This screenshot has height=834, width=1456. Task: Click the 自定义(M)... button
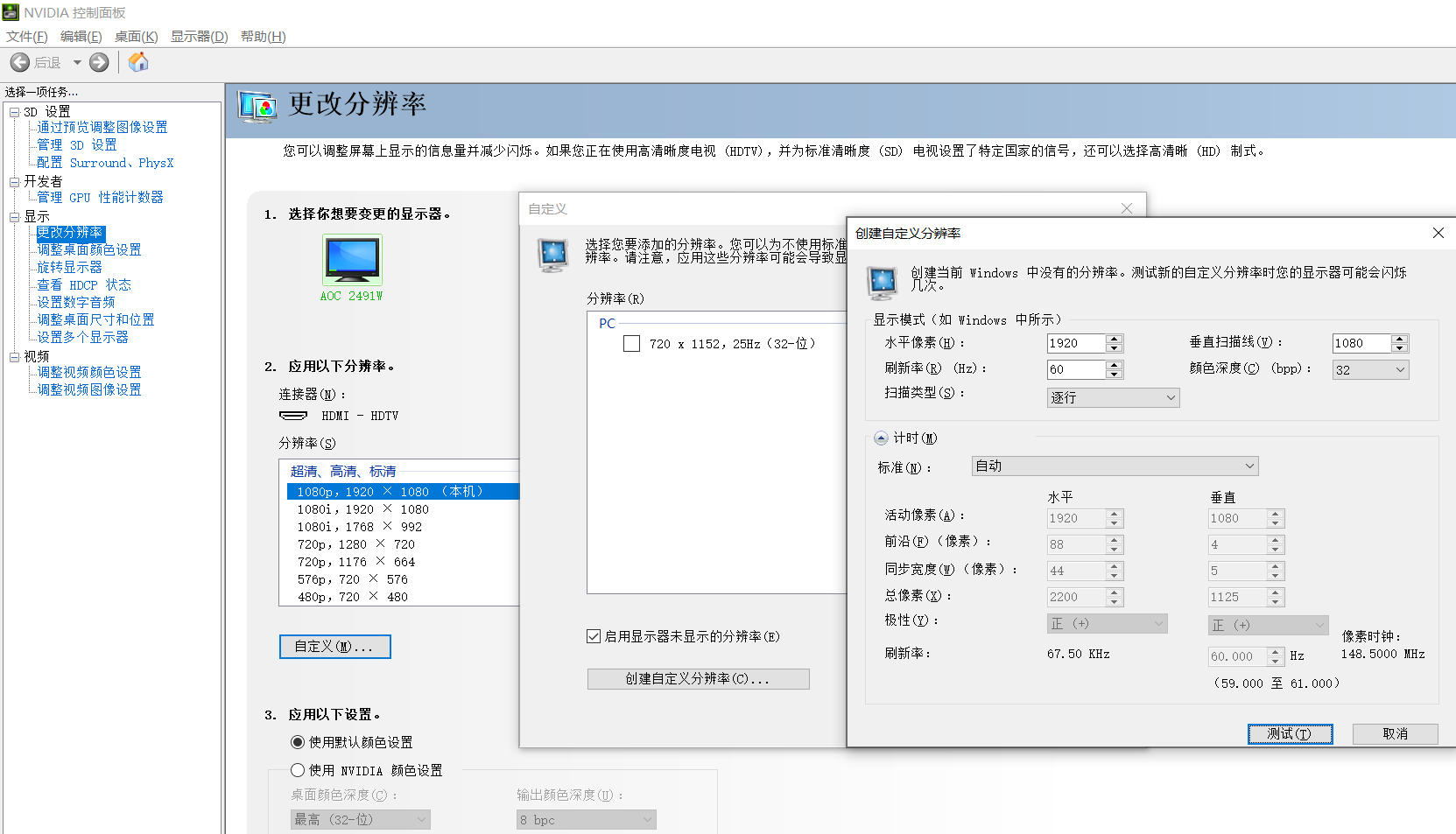pyautogui.click(x=334, y=647)
